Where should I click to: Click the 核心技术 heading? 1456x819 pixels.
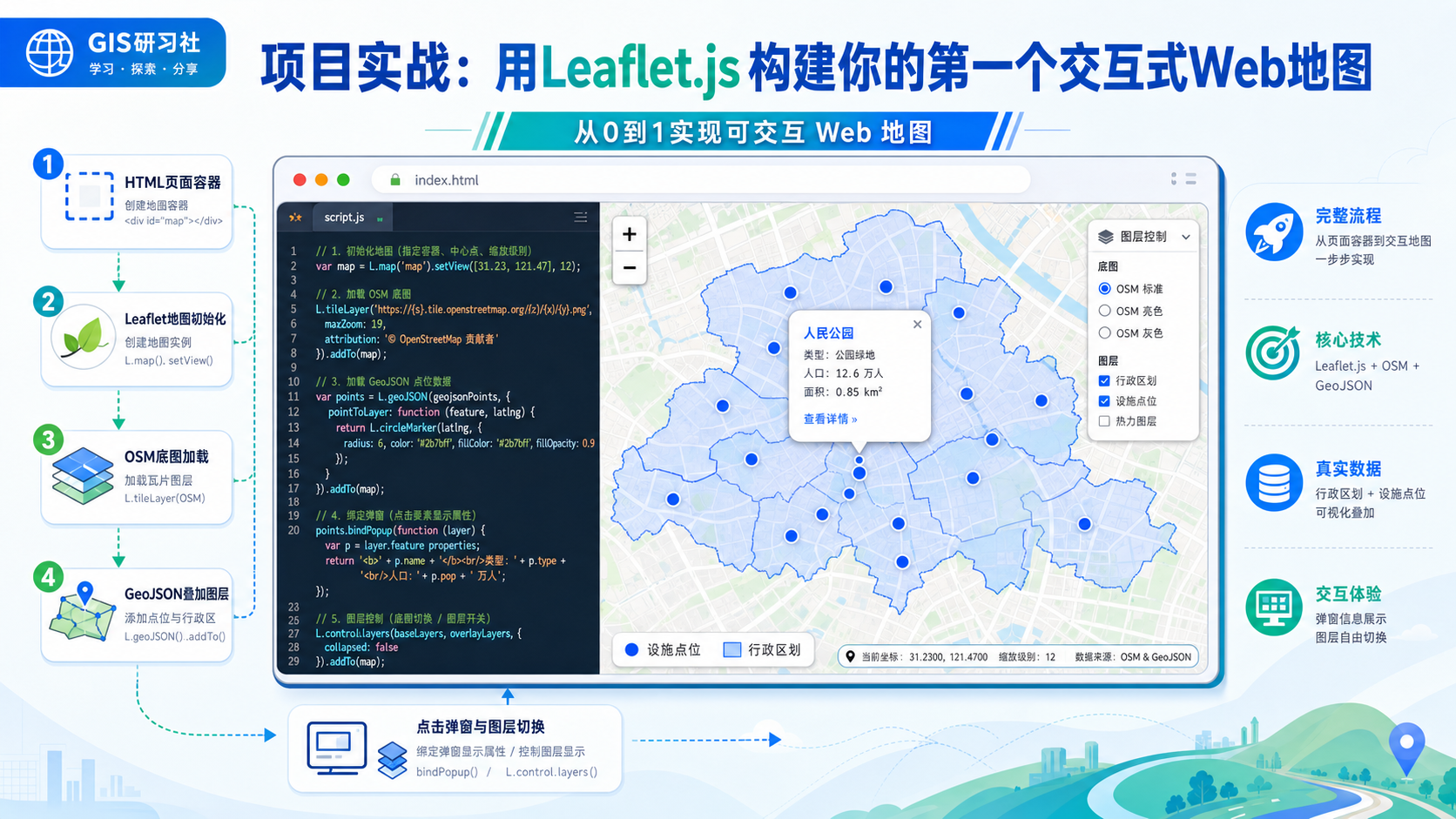1348,340
